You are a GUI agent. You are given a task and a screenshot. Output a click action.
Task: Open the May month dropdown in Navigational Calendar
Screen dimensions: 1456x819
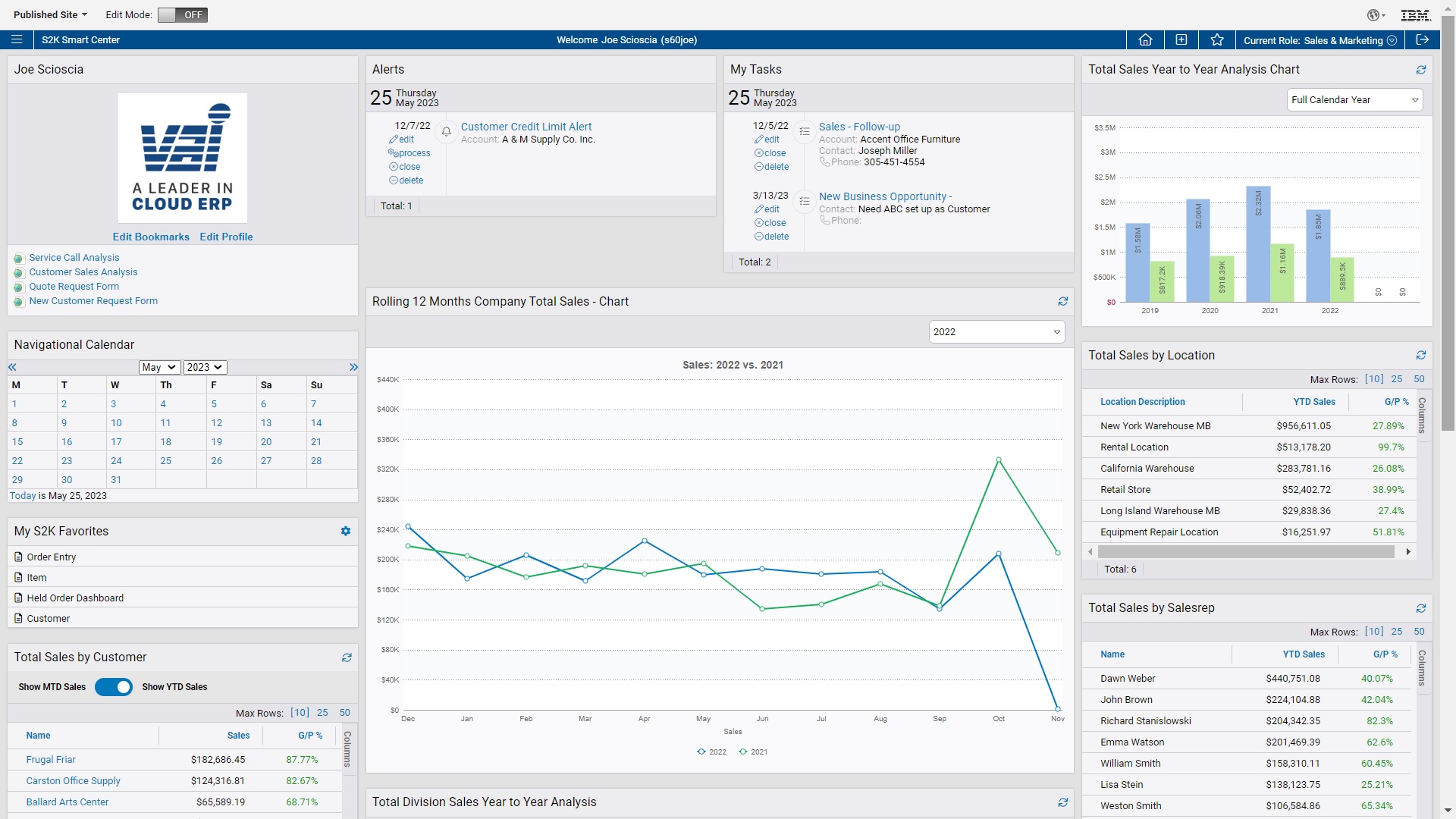coord(158,367)
